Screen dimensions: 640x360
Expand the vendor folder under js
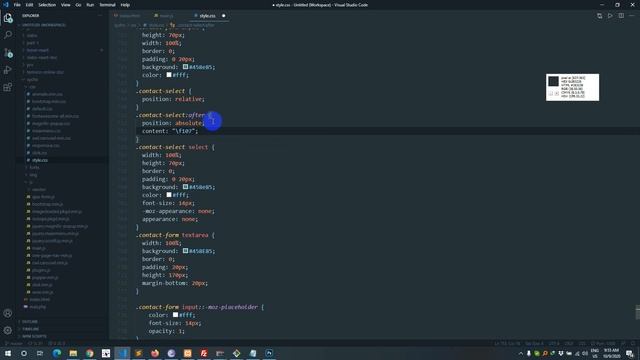39,189
